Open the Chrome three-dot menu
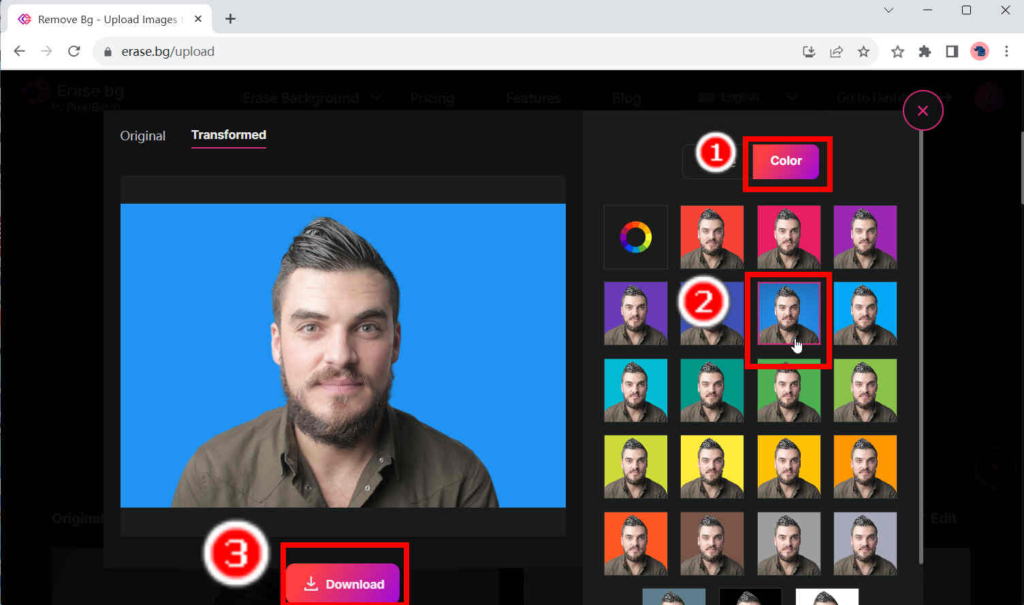1024x605 pixels. point(1006,51)
